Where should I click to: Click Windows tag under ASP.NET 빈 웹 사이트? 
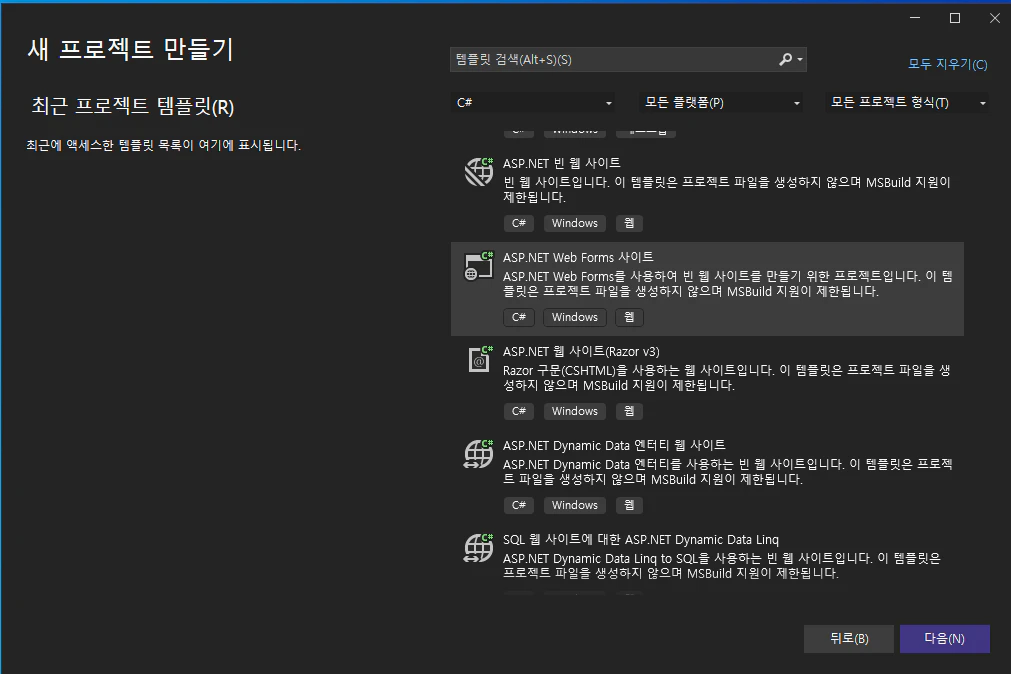coord(574,223)
